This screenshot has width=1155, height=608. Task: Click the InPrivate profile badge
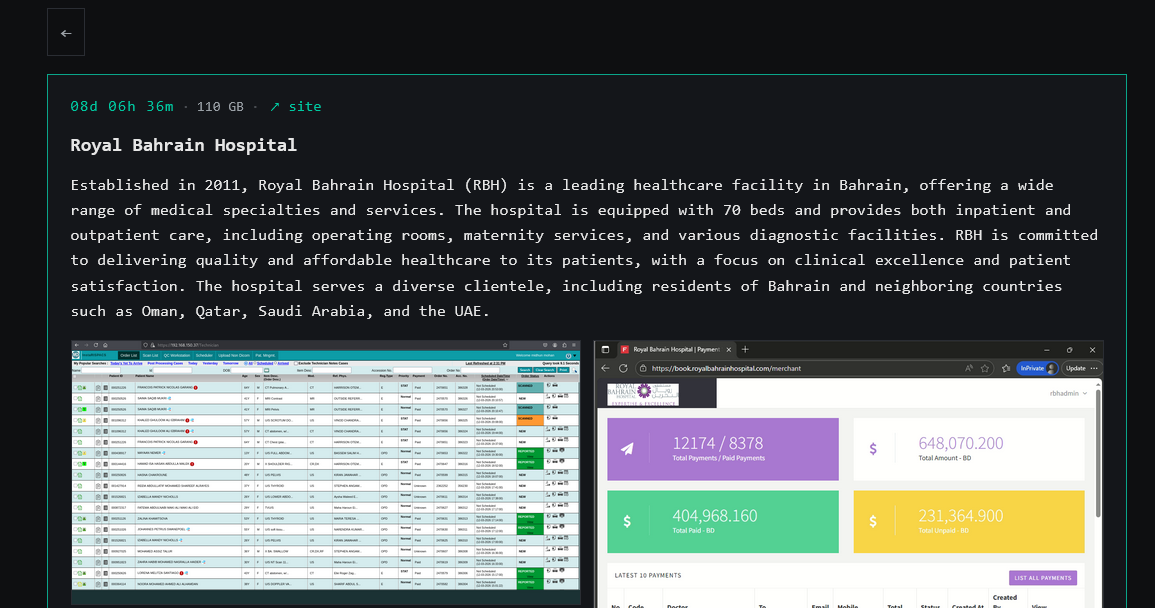pyautogui.click(x=1037, y=368)
